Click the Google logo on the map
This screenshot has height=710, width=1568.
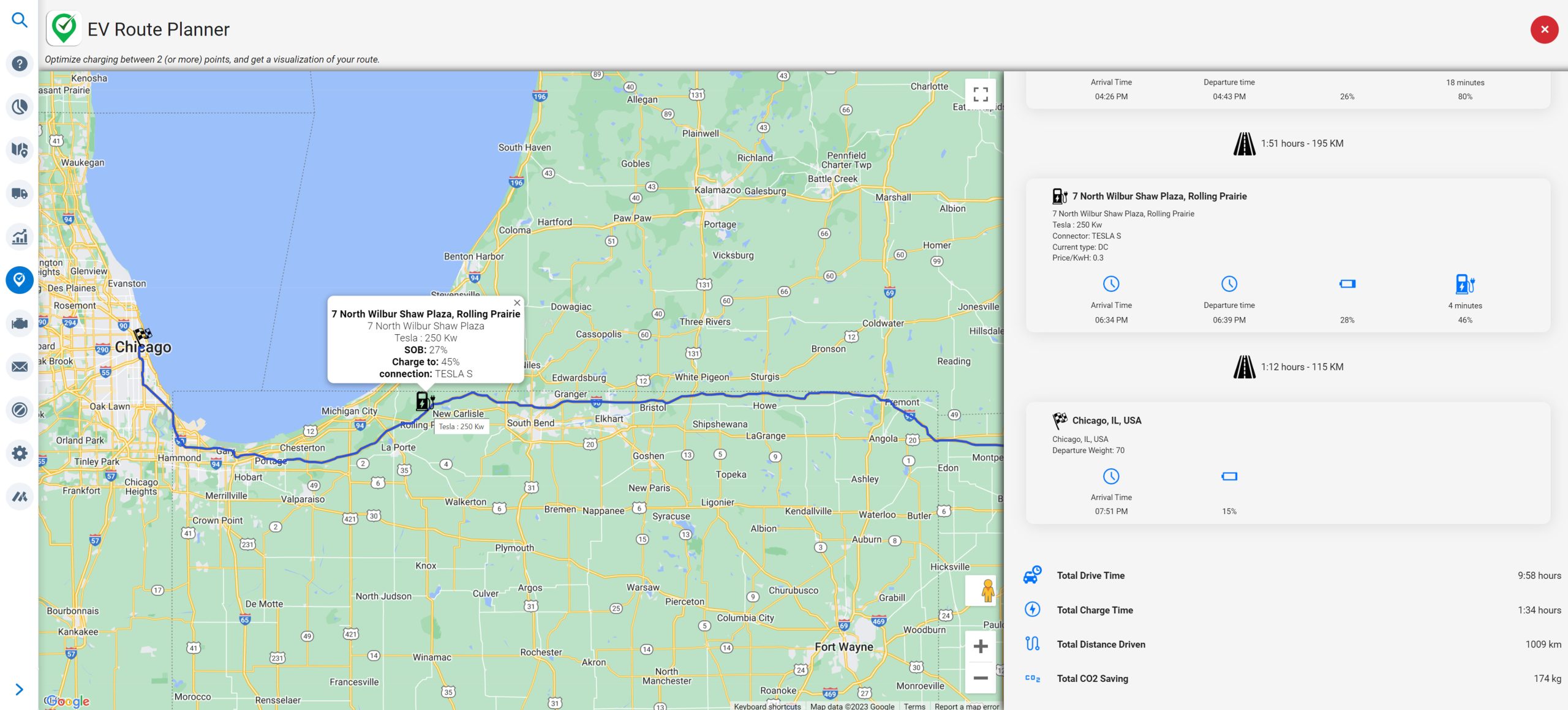pos(67,701)
